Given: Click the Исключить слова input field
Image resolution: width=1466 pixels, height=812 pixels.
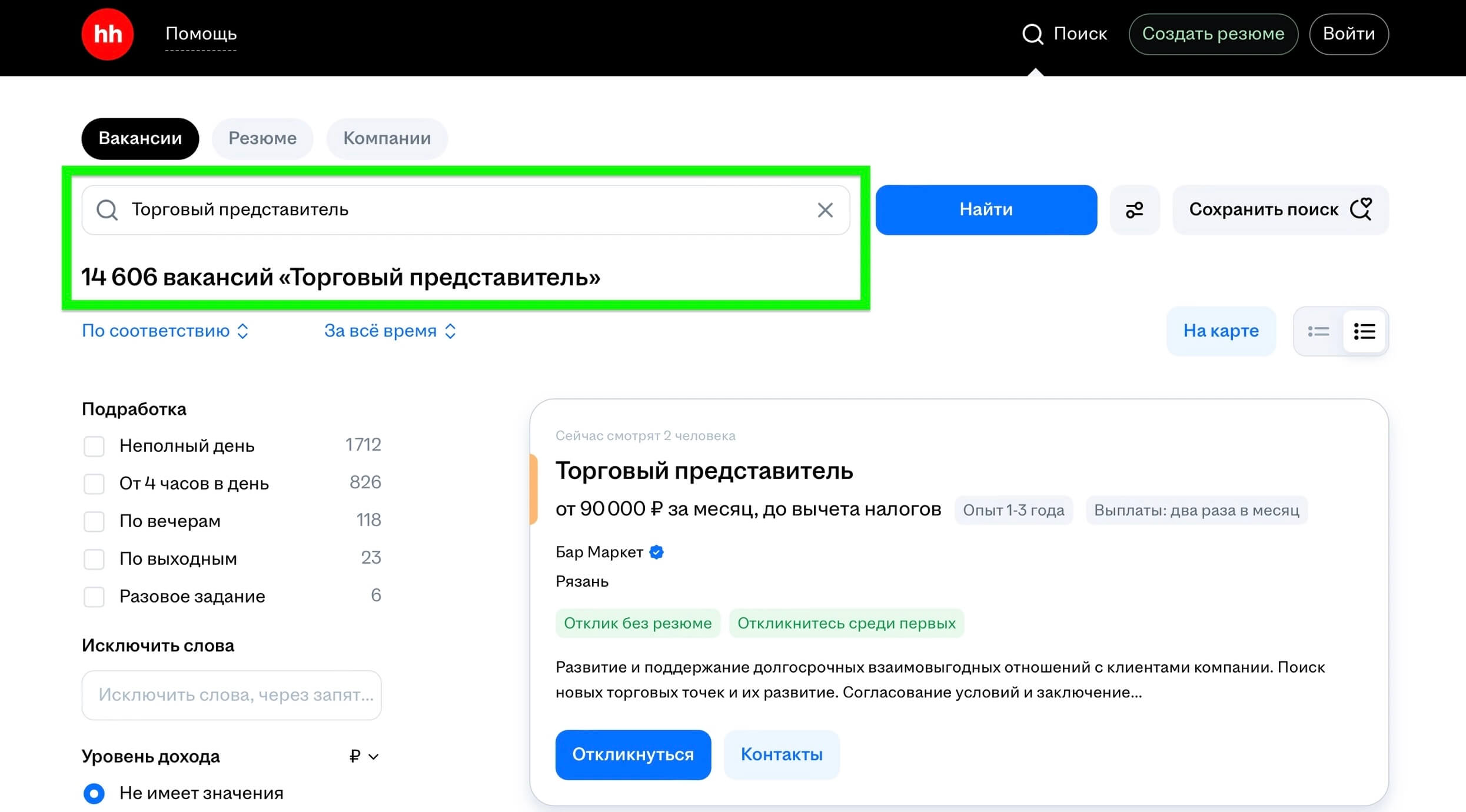Looking at the screenshot, I should coord(232,695).
